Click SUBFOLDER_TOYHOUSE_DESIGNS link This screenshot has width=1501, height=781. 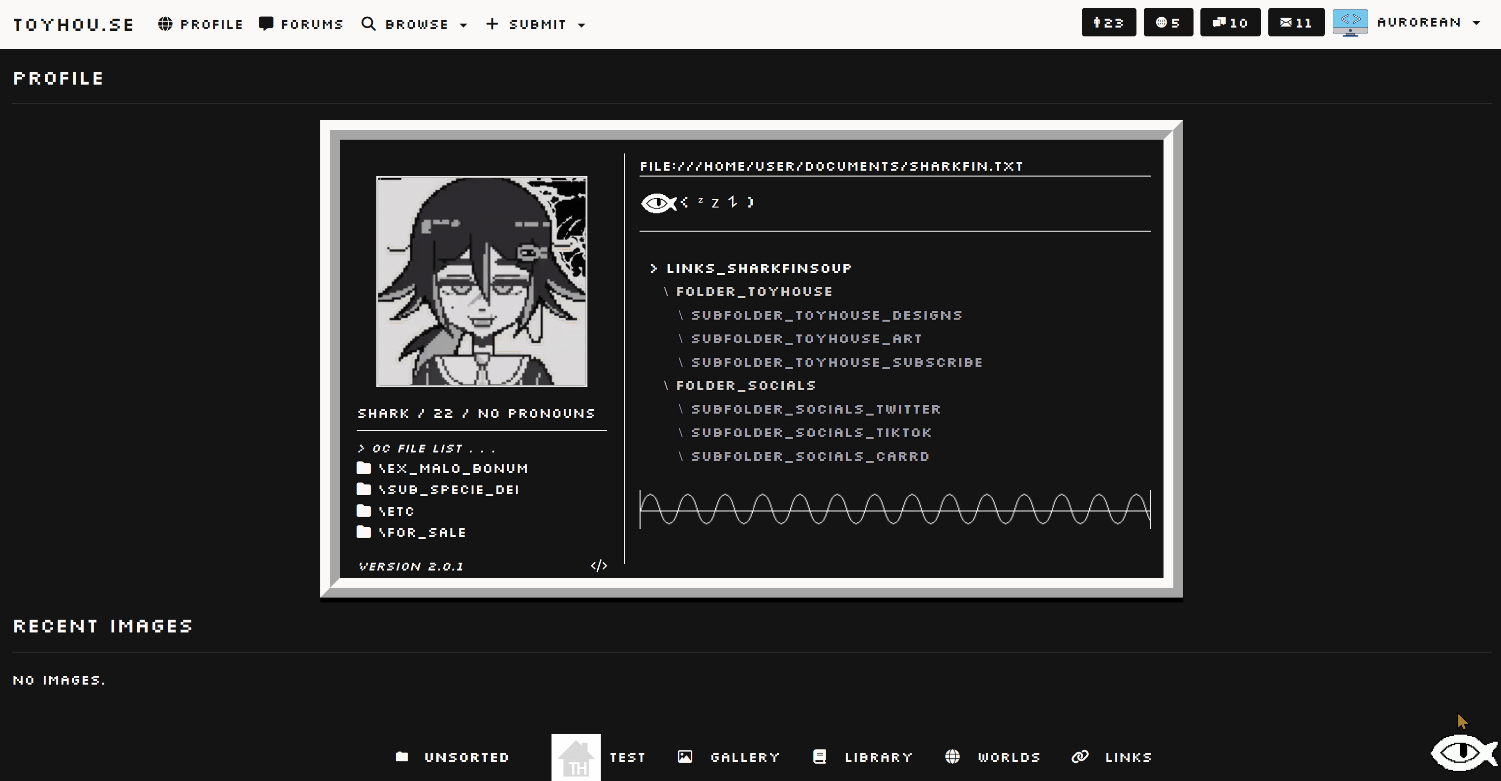coord(827,315)
